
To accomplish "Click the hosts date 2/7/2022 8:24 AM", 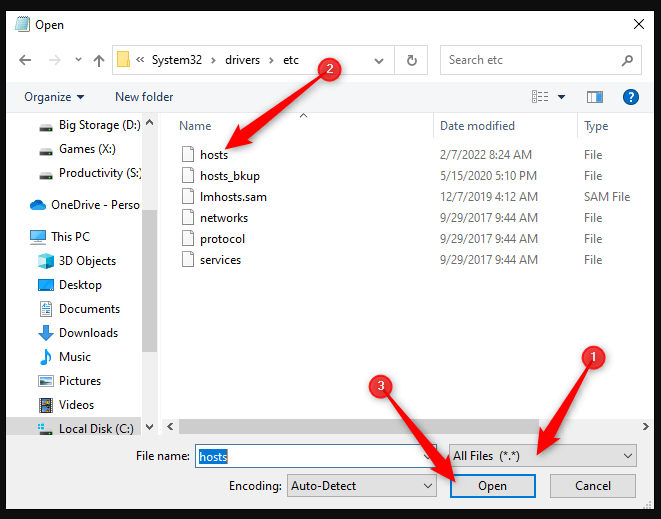I will point(486,155).
